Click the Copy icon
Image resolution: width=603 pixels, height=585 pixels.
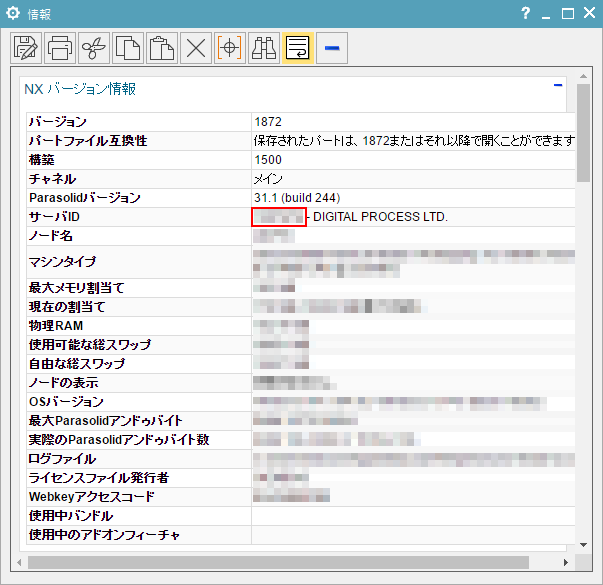click(x=128, y=48)
